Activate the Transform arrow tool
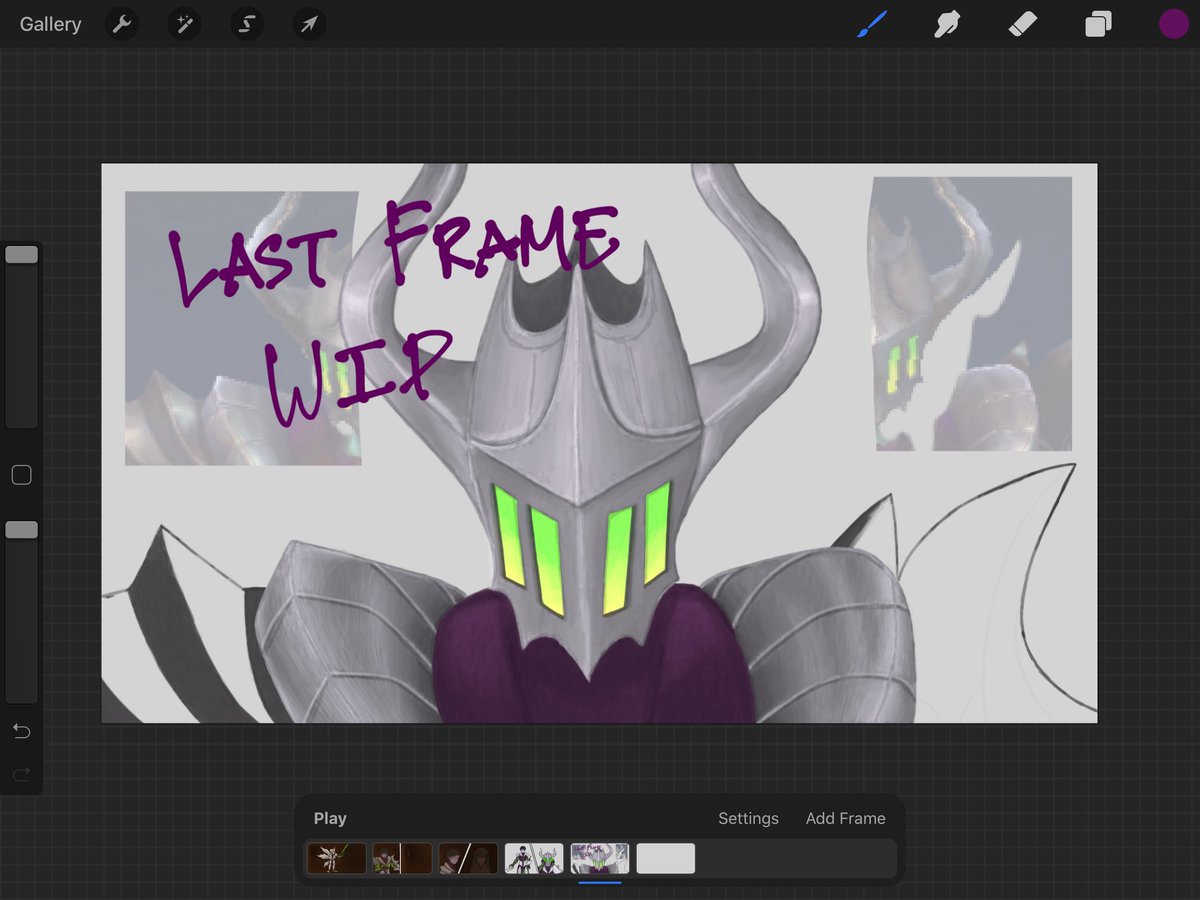 [x=309, y=24]
